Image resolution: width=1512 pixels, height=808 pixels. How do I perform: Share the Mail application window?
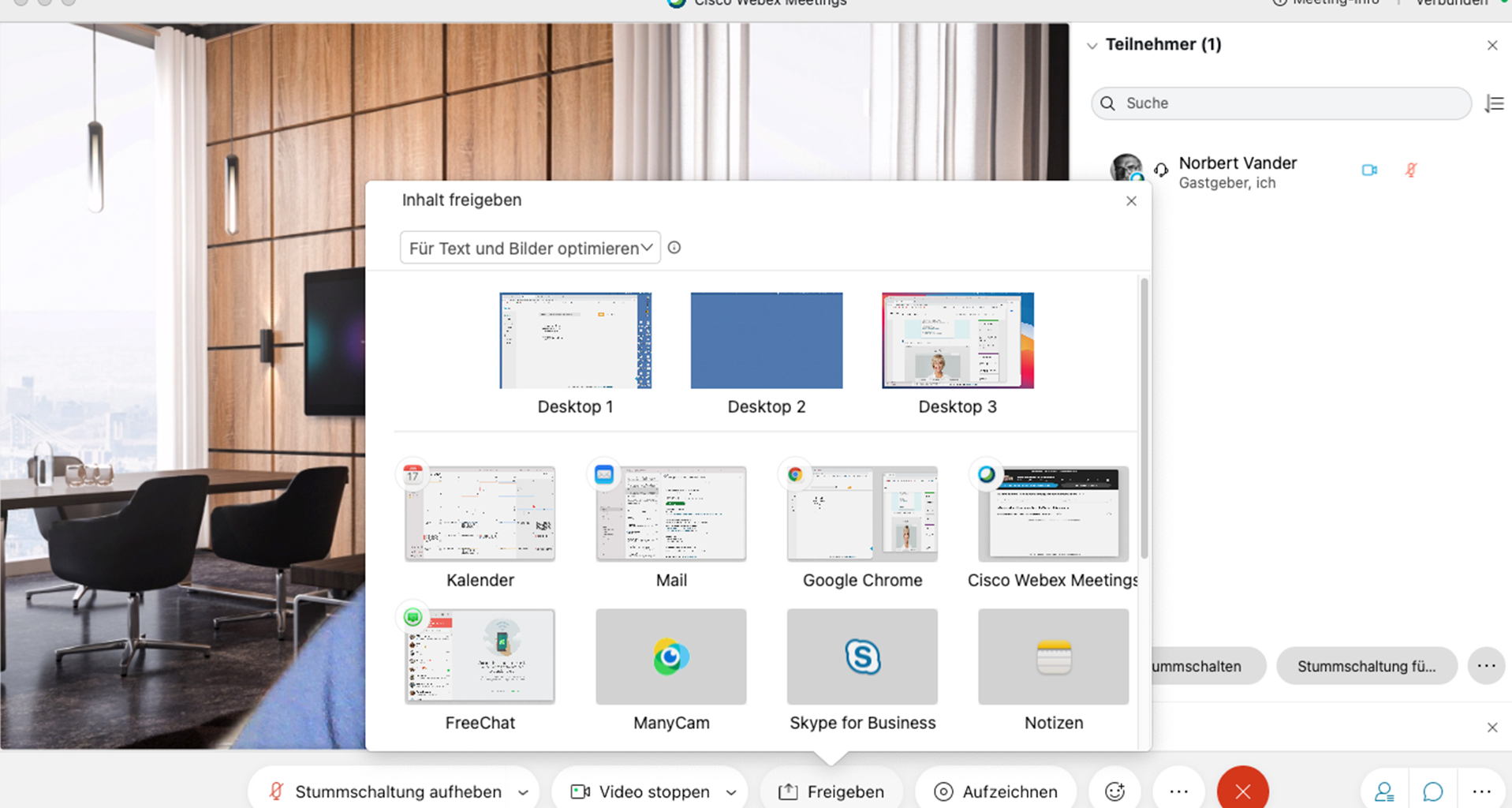point(670,513)
